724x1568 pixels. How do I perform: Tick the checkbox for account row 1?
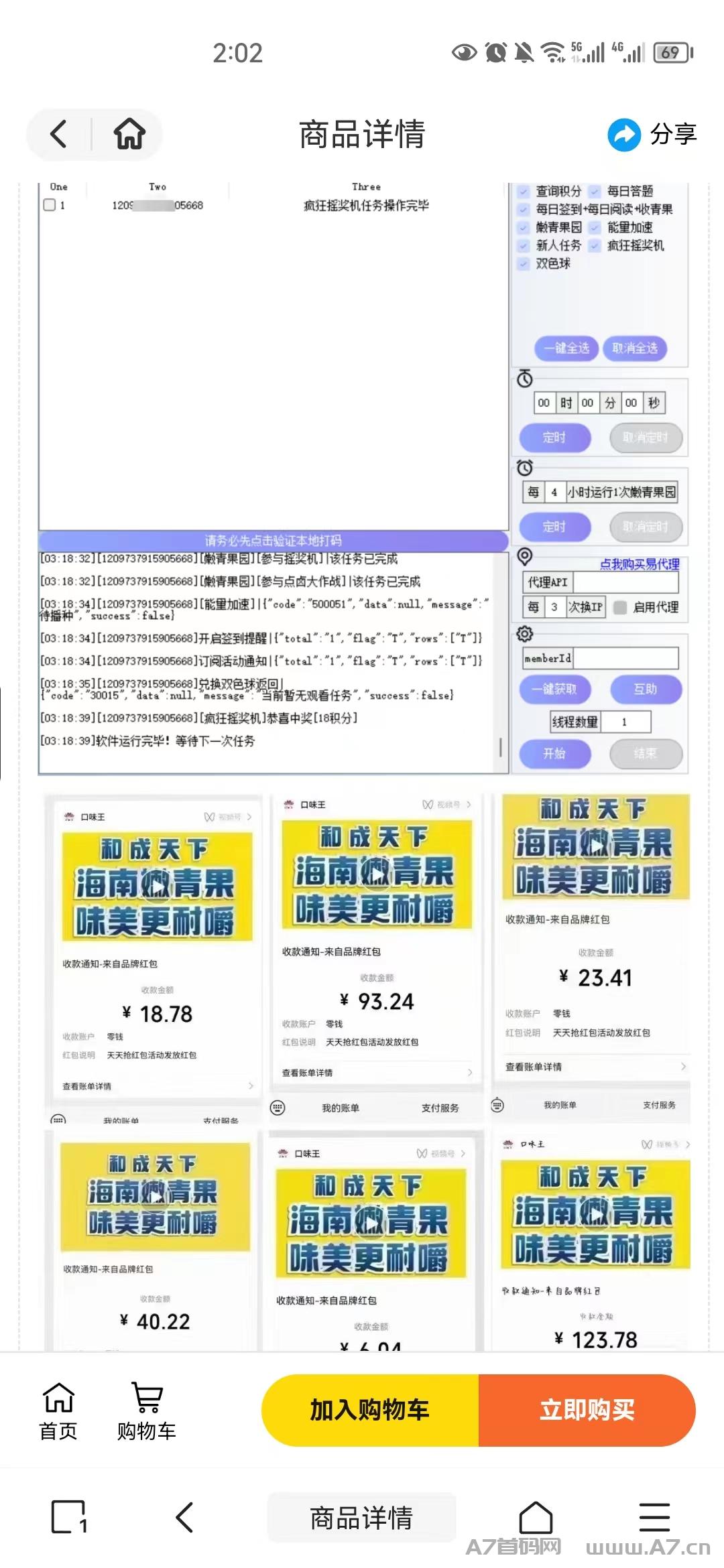(x=49, y=205)
